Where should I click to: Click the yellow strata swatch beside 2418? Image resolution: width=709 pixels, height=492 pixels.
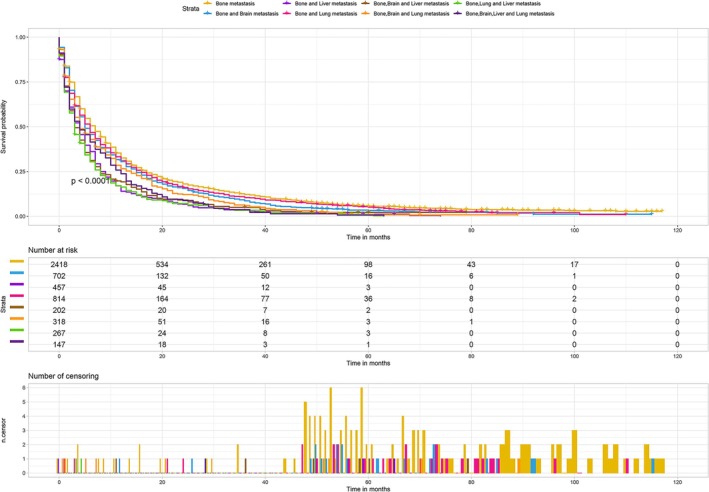17,261
